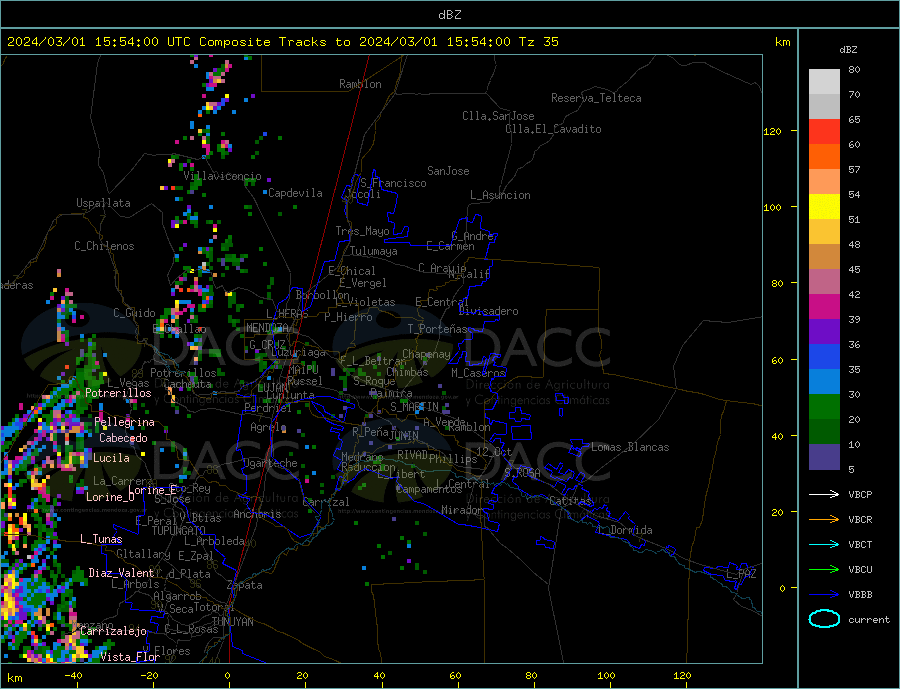This screenshot has width=900, height=689.
Task: Pick the bright green legend swatch
Action: coord(824,407)
